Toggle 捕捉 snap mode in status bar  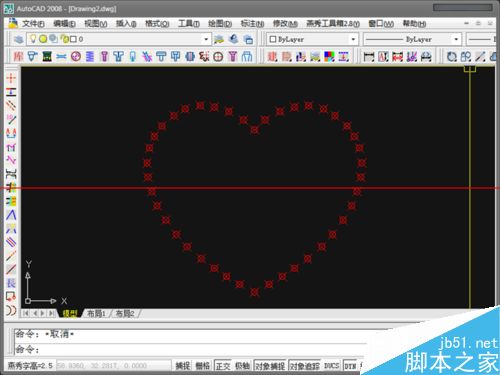point(183,366)
